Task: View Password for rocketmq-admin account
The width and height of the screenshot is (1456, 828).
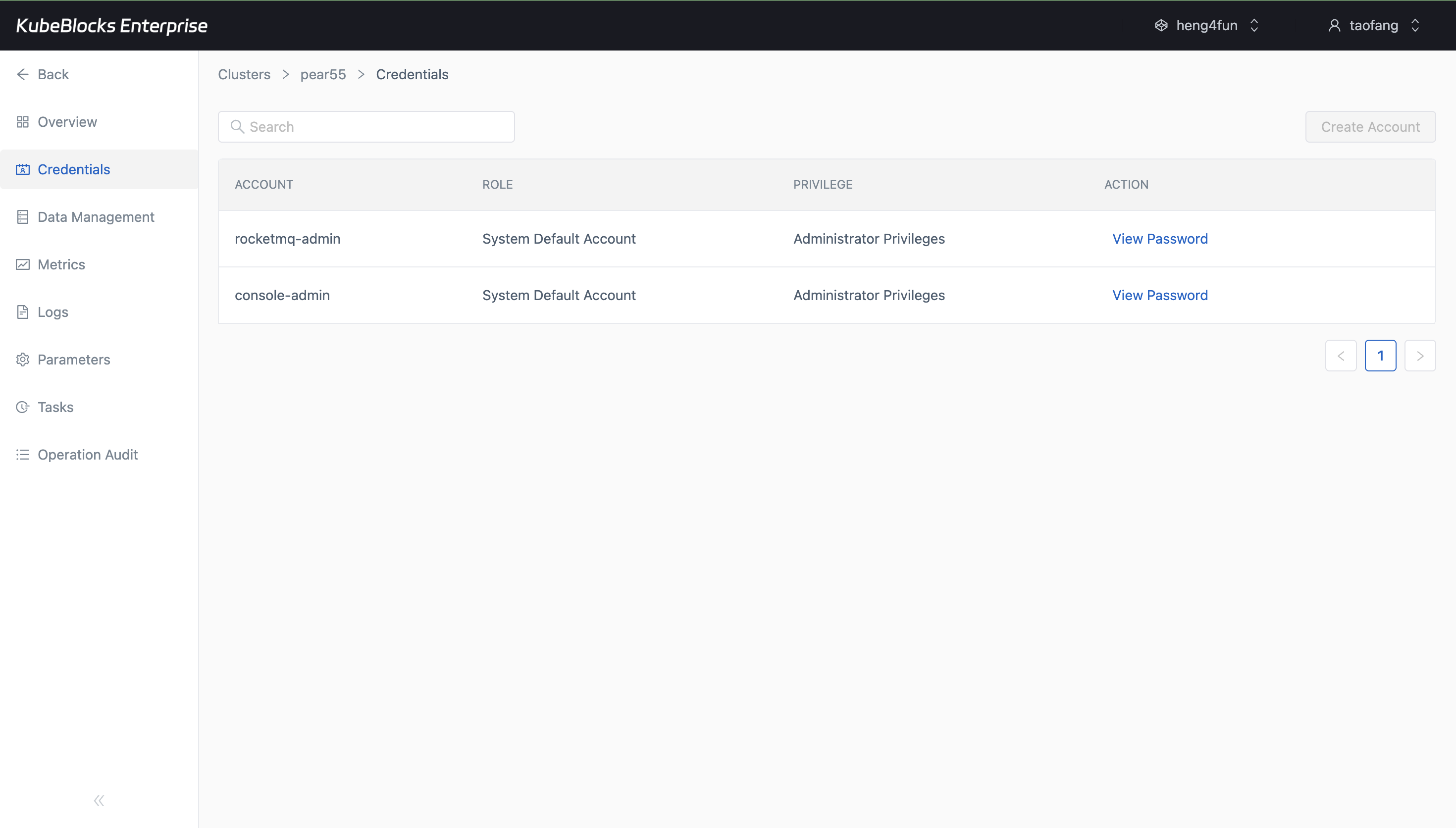Action: tap(1159, 238)
